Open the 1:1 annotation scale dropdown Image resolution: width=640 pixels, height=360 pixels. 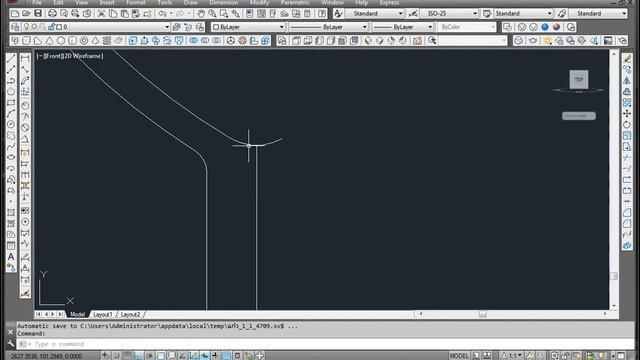511,356
